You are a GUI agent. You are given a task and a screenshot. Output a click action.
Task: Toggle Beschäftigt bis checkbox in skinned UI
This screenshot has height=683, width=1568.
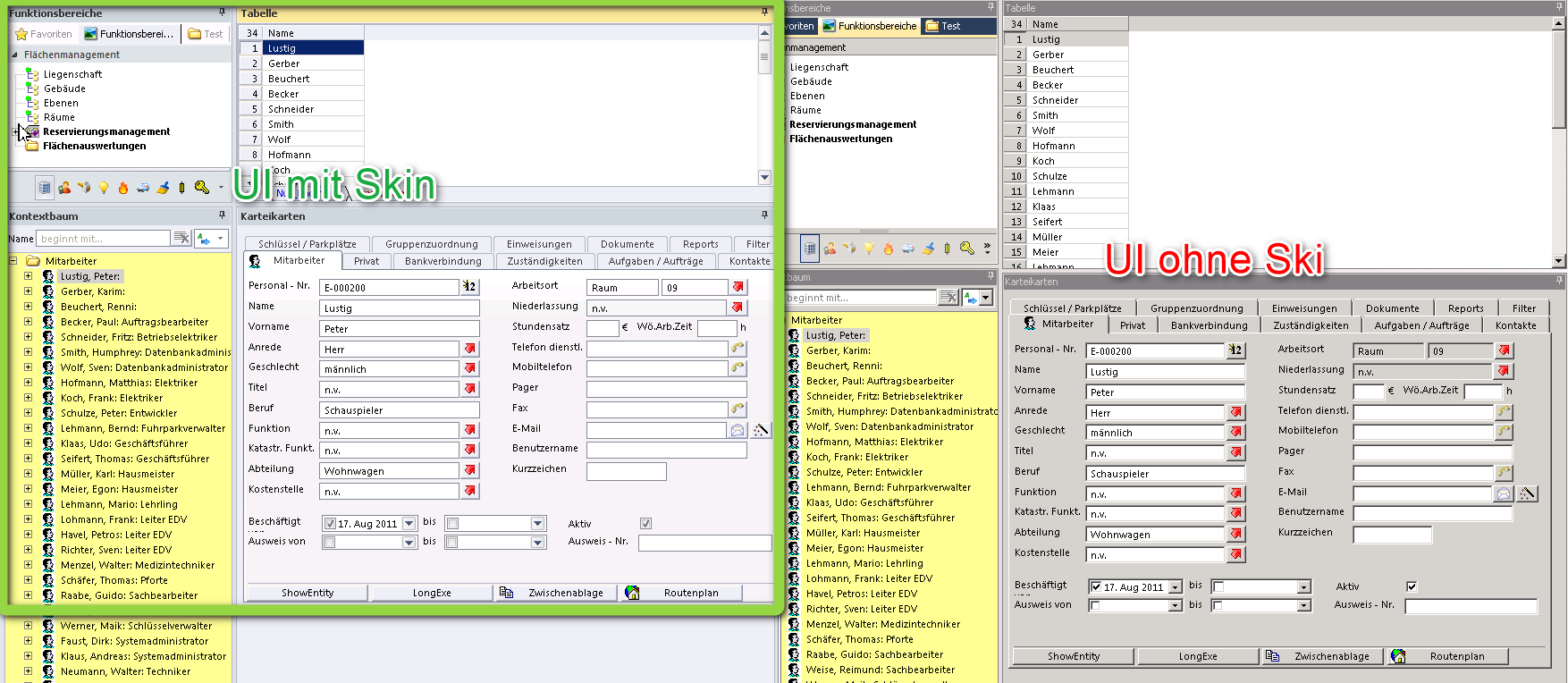452,524
